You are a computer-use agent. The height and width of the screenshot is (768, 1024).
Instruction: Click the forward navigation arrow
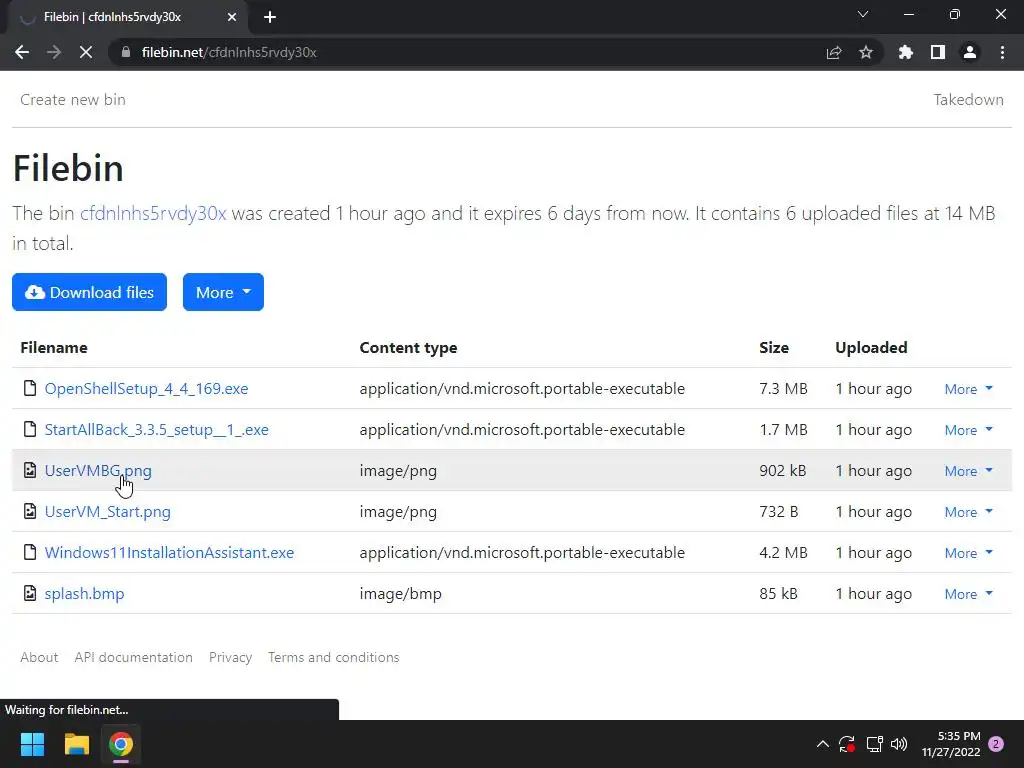click(x=54, y=52)
